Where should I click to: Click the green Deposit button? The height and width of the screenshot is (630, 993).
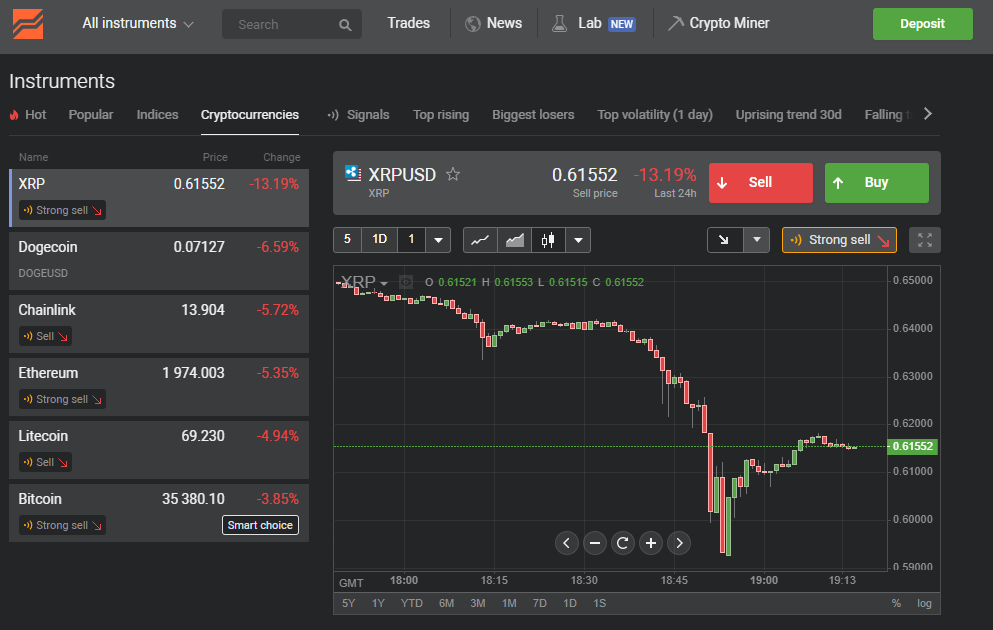(922, 24)
